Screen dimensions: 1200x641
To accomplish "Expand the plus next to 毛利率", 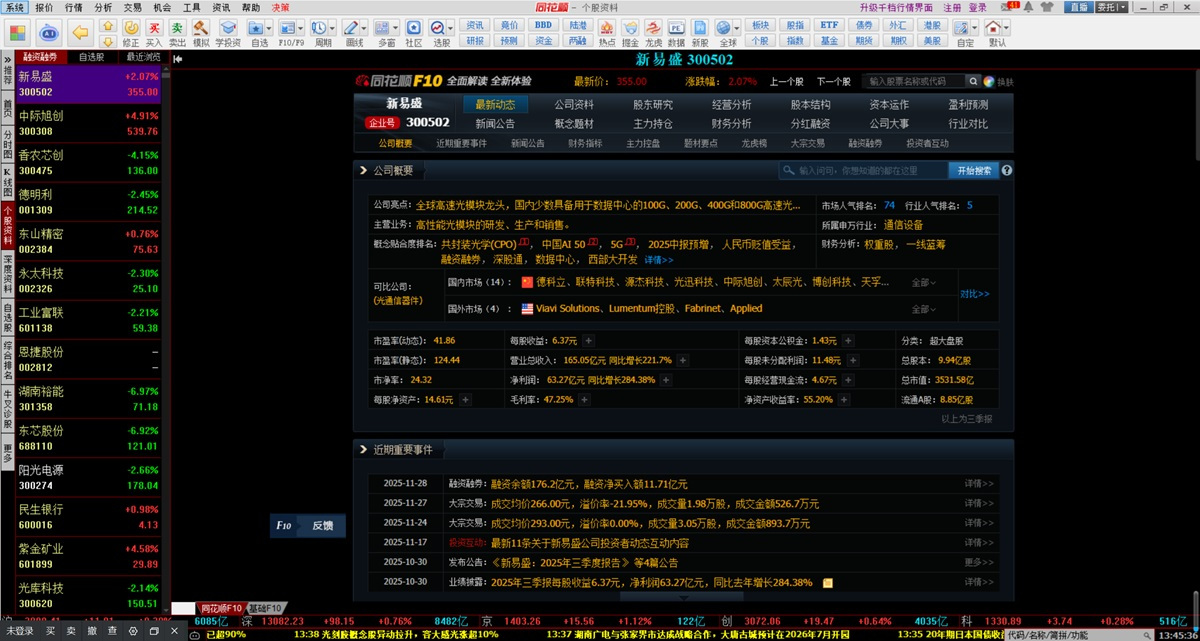I will pyautogui.click(x=583, y=400).
